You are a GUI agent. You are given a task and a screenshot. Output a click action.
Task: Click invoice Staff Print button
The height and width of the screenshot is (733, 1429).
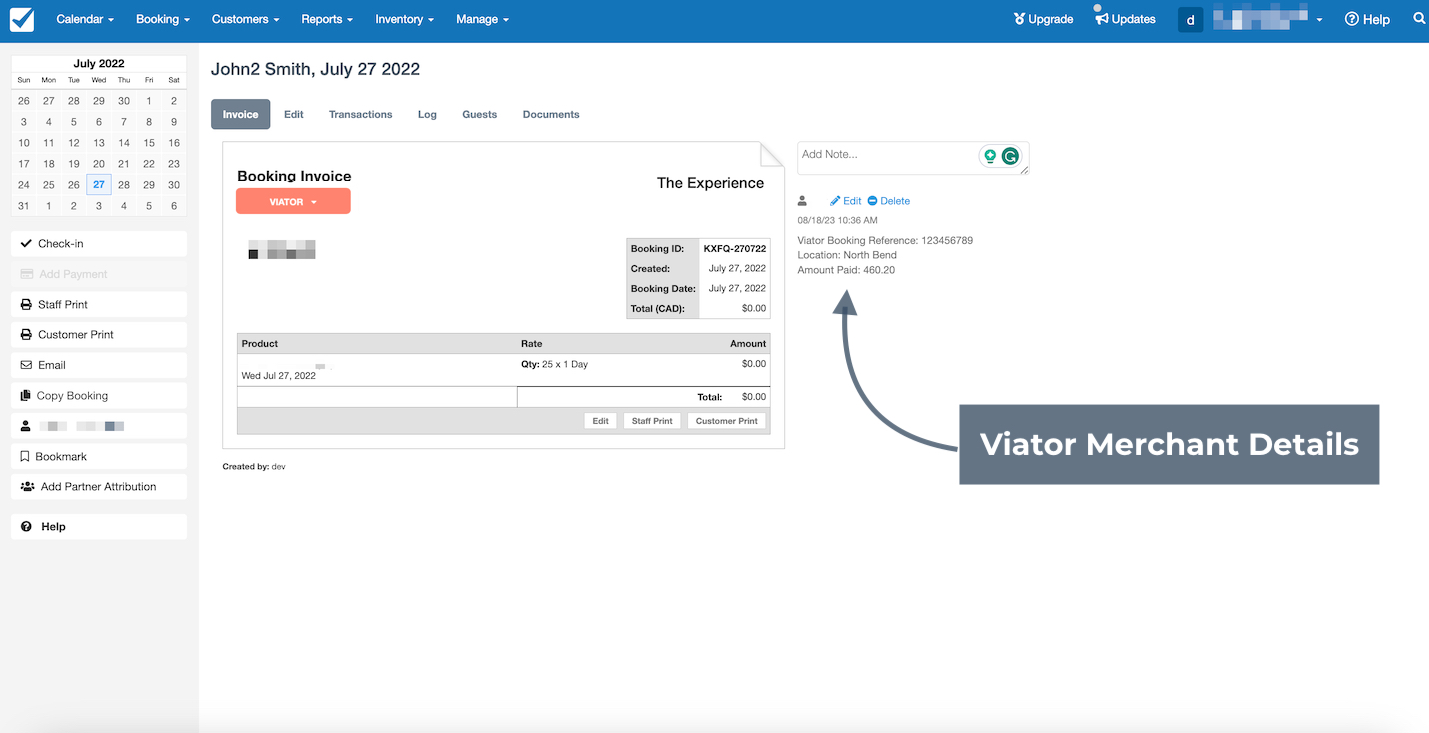[652, 421]
